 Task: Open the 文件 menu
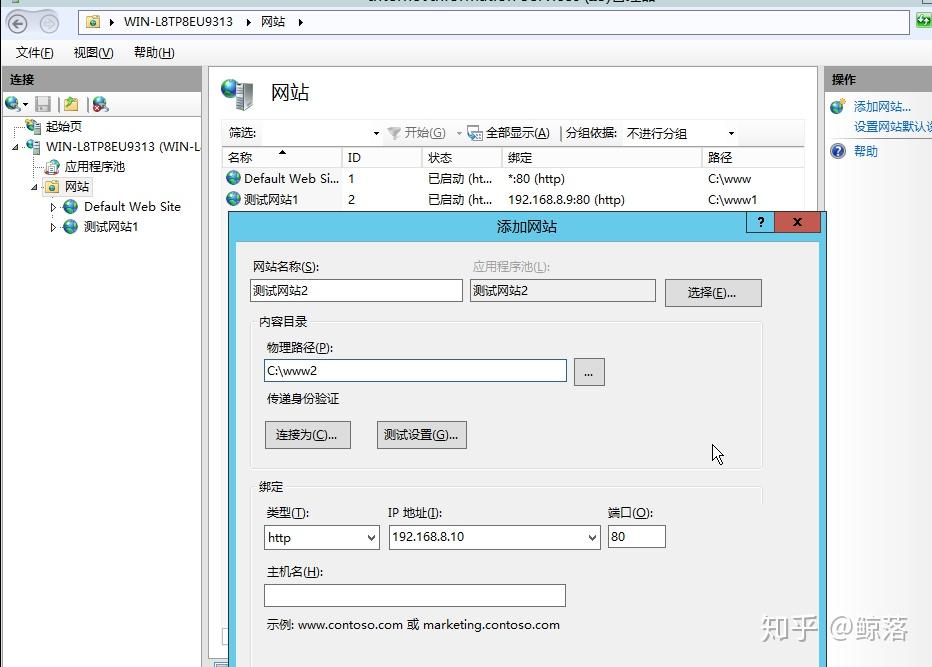(33, 52)
